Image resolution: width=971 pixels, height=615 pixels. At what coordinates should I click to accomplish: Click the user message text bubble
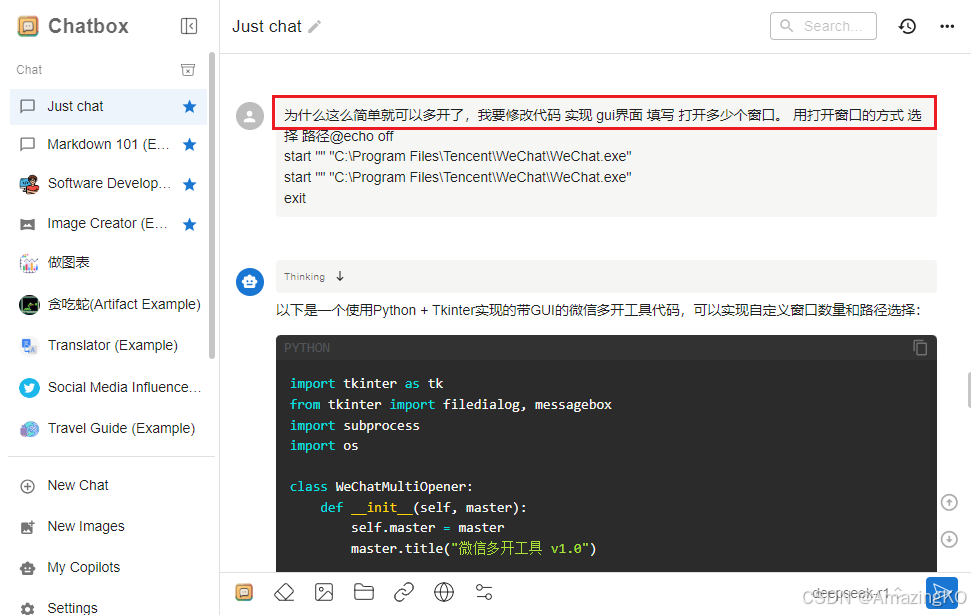606,157
